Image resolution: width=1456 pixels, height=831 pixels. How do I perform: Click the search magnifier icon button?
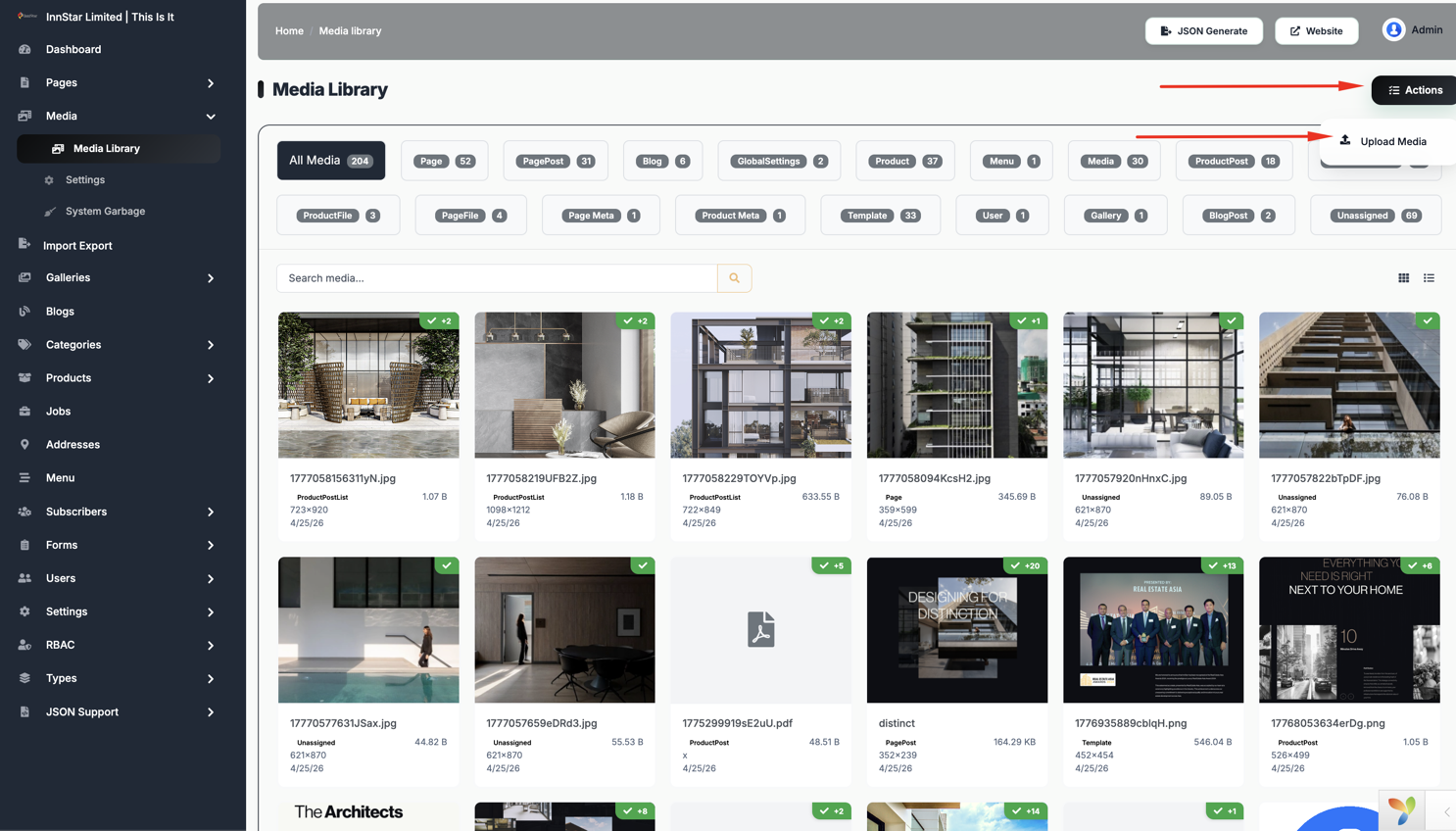coord(734,278)
